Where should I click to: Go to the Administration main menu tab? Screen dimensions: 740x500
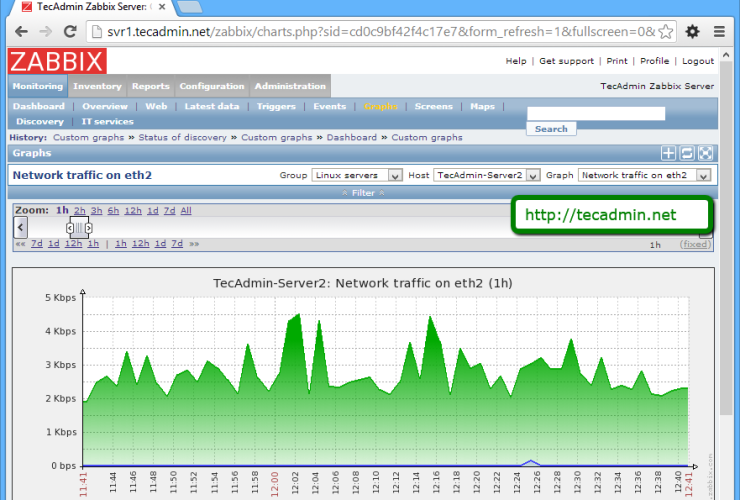pos(290,86)
